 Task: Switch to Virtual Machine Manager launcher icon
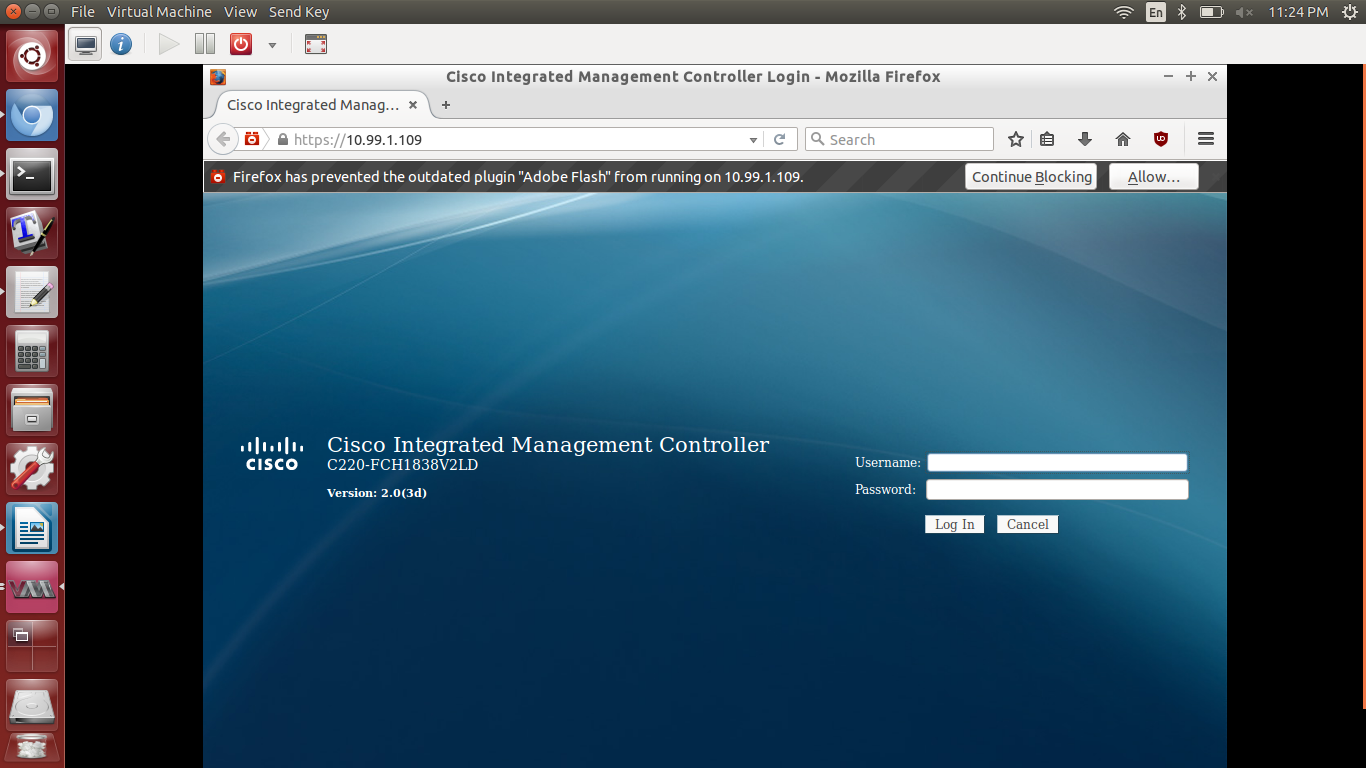(x=32, y=588)
